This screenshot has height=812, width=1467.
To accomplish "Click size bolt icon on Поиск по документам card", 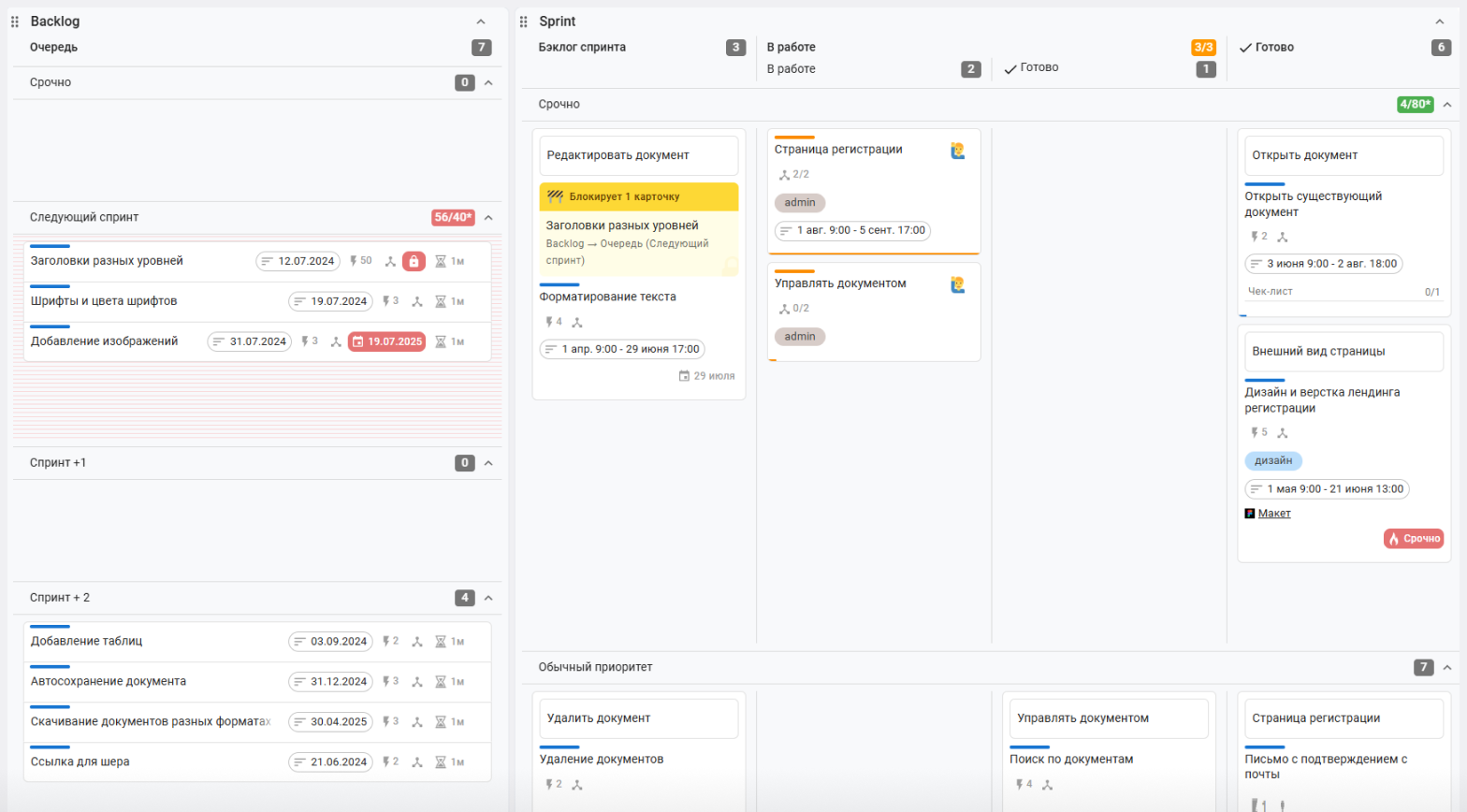I will pyautogui.click(x=1020, y=784).
